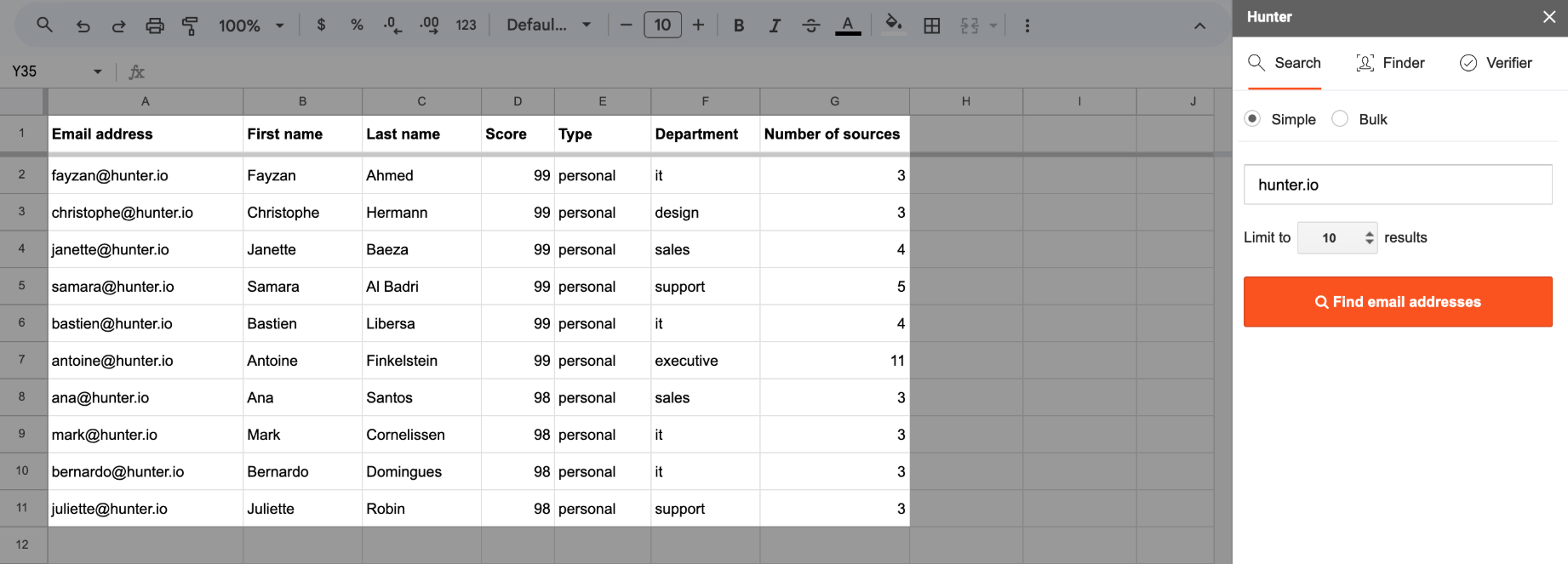1568x564 pixels.
Task: Decrease font size with minus button
Action: click(626, 26)
